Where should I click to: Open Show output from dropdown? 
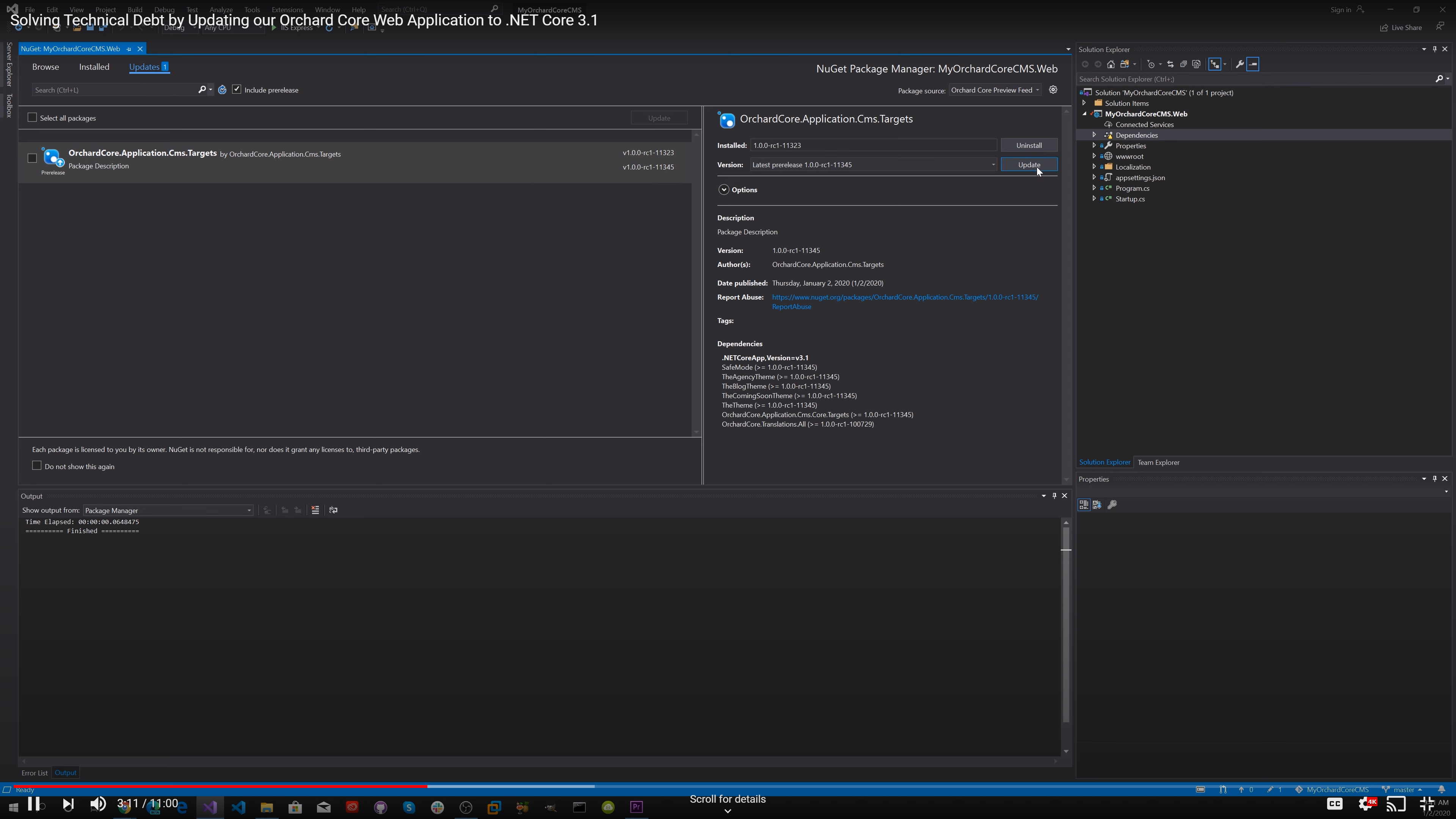point(168,510)
